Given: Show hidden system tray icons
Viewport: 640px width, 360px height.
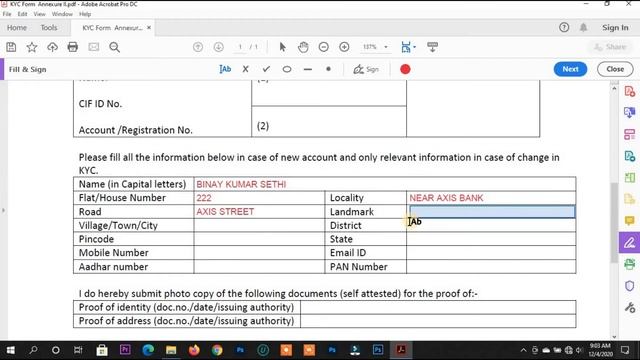Looking at the screenshot, I should pyautogui.click(x=523, y=350).
